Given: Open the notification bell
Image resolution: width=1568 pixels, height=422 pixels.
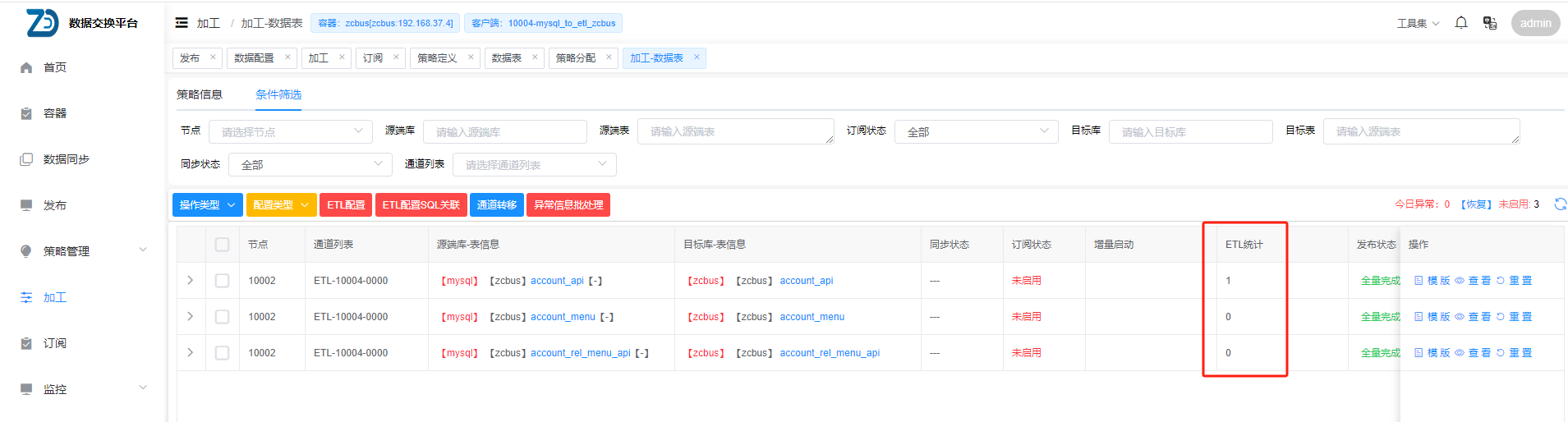Looking at the screenshot, I should [1460, 23].
